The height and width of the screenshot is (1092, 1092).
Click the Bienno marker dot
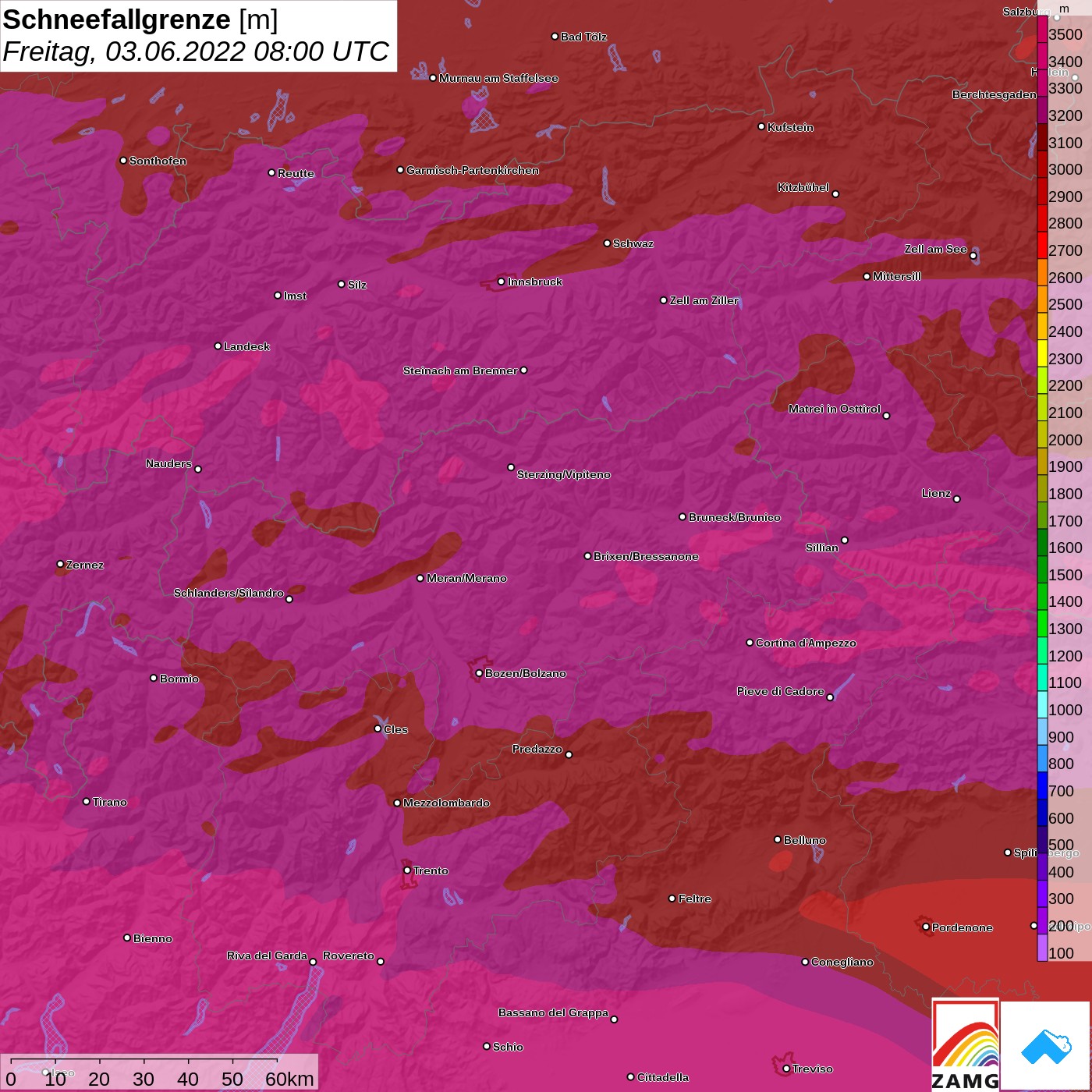point(127,938)
